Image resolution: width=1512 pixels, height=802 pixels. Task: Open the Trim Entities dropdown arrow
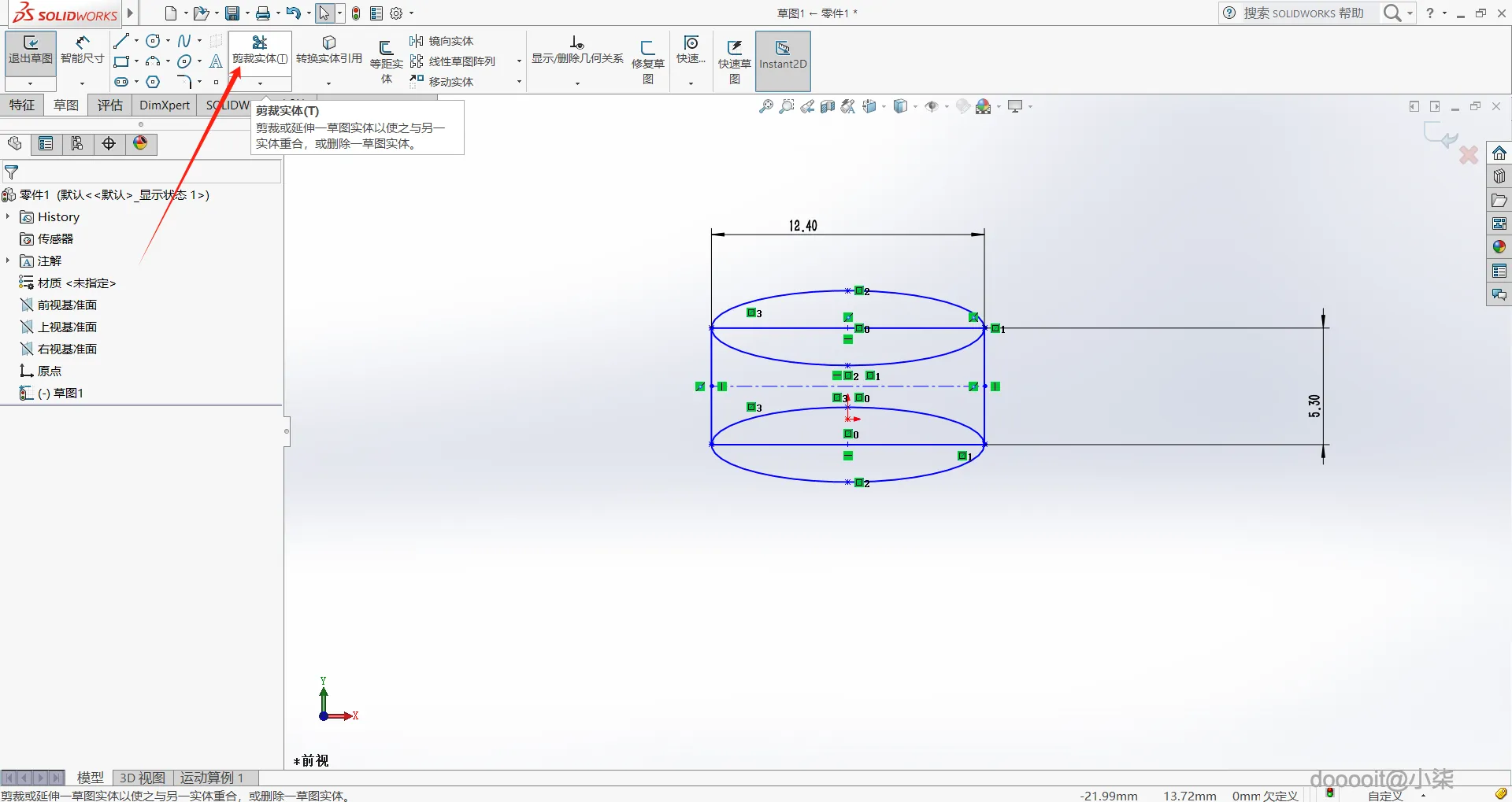pyautogui.click(x=260, y=83)
